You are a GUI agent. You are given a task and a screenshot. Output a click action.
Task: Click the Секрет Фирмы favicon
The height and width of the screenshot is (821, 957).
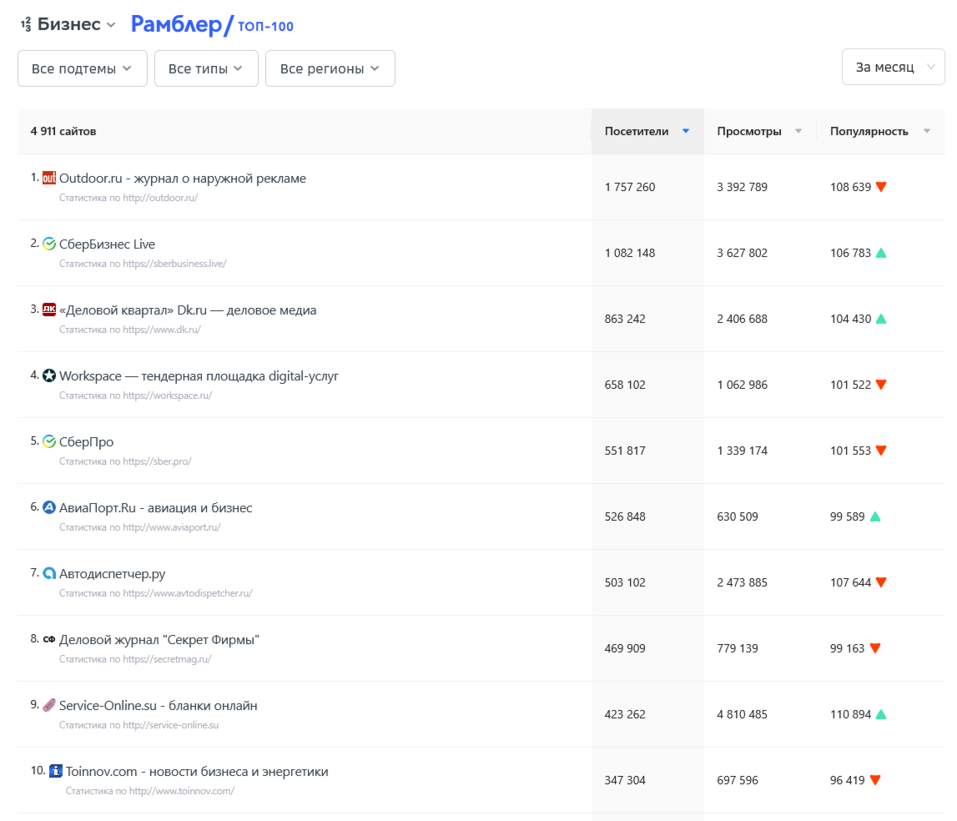(x=49, y=639)
